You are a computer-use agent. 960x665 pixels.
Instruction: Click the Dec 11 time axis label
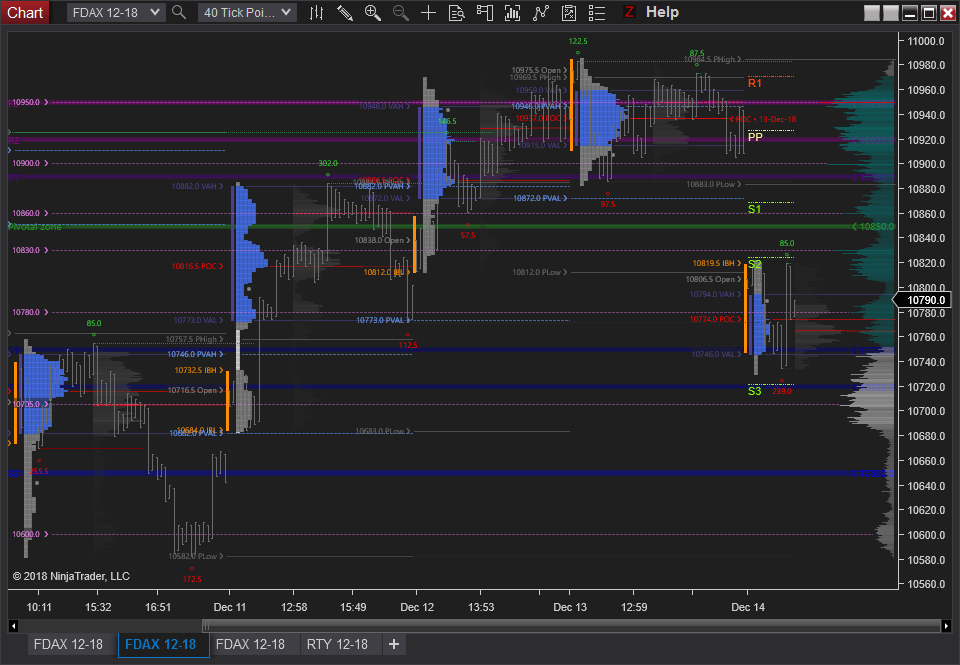230,607
